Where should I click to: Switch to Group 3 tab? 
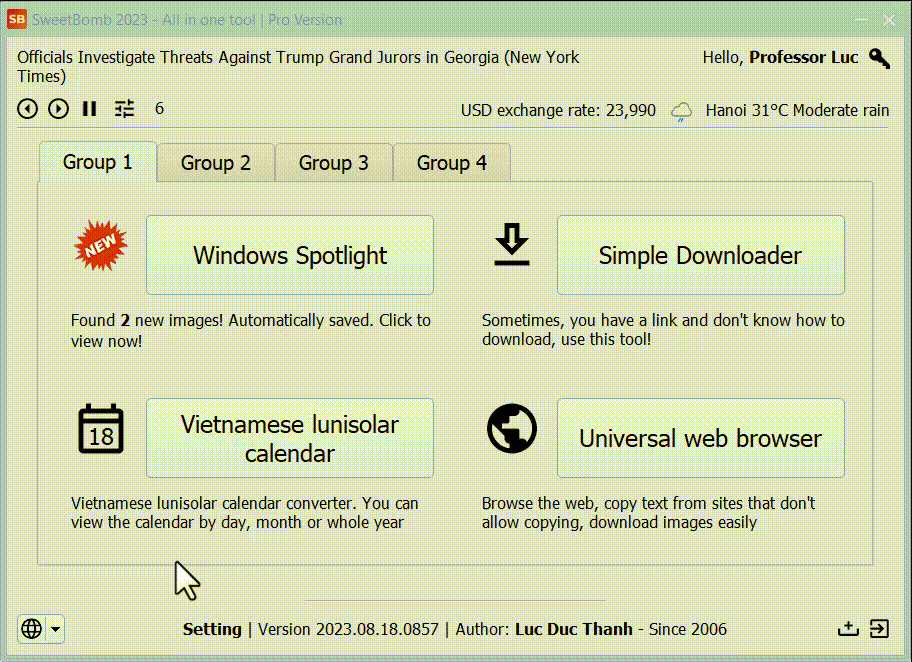[x=333, y=163]
